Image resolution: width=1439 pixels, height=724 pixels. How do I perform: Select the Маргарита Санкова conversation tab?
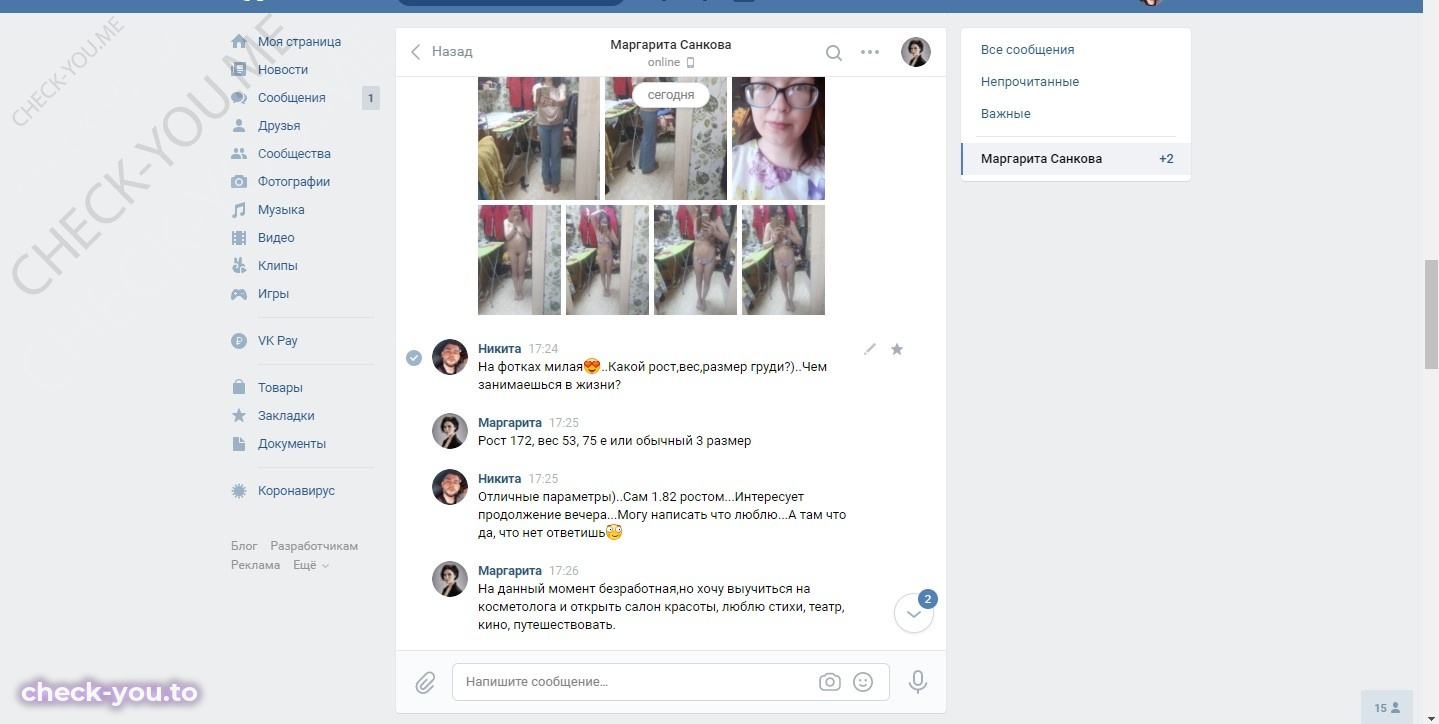[x=1076, y=159]
